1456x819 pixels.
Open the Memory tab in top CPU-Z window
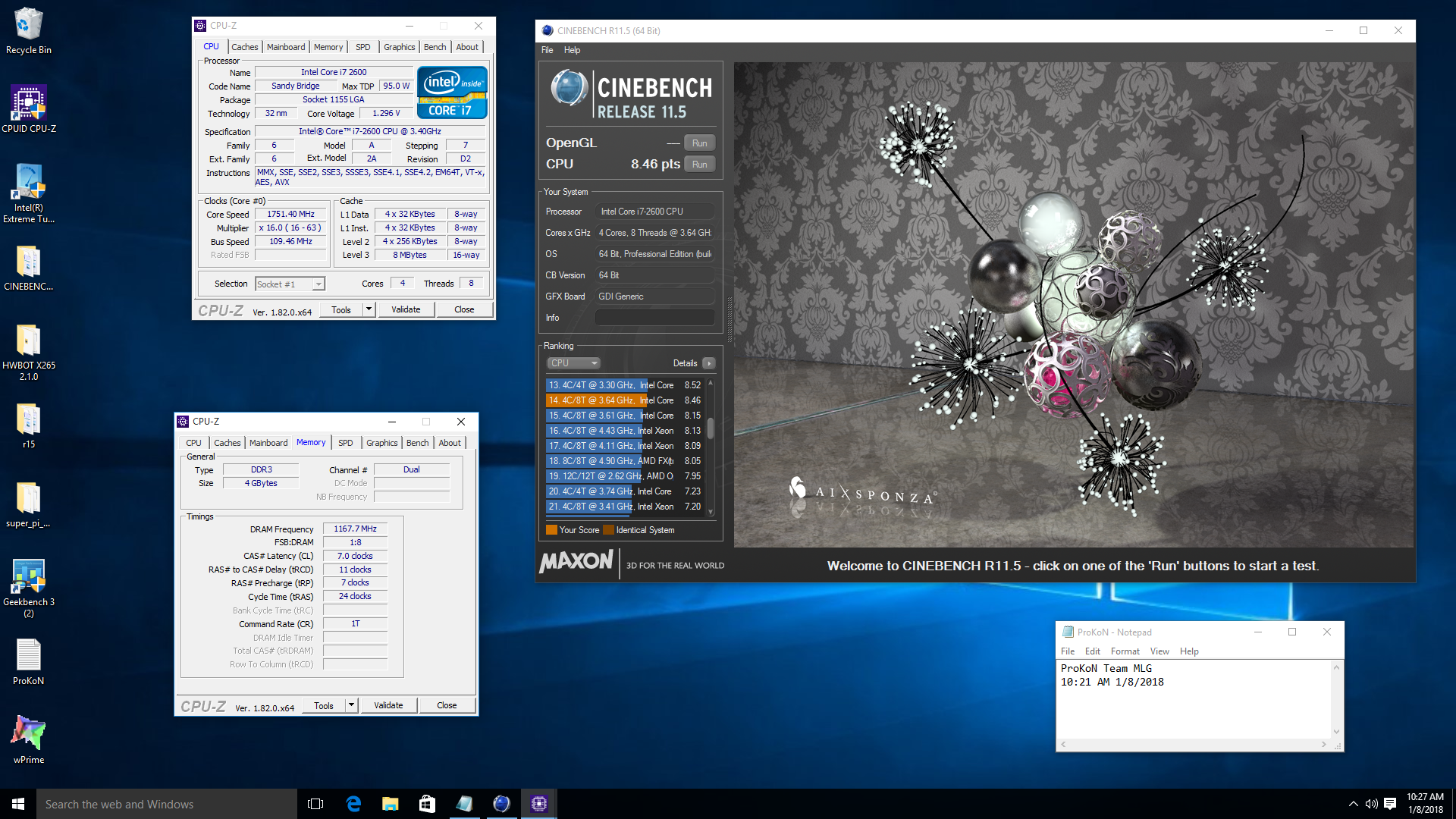coord(328,47)
